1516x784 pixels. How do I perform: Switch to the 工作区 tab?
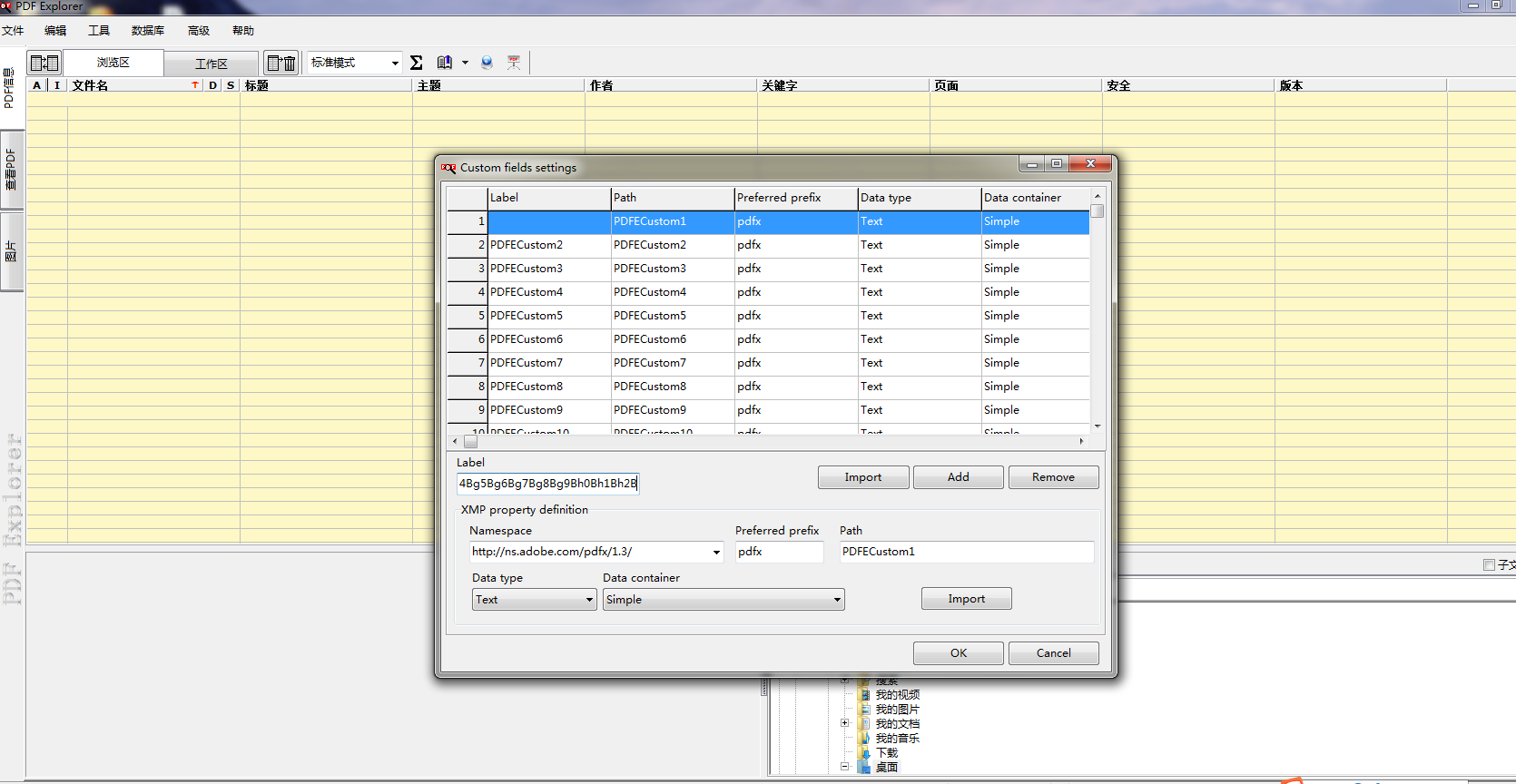(212, 64)
